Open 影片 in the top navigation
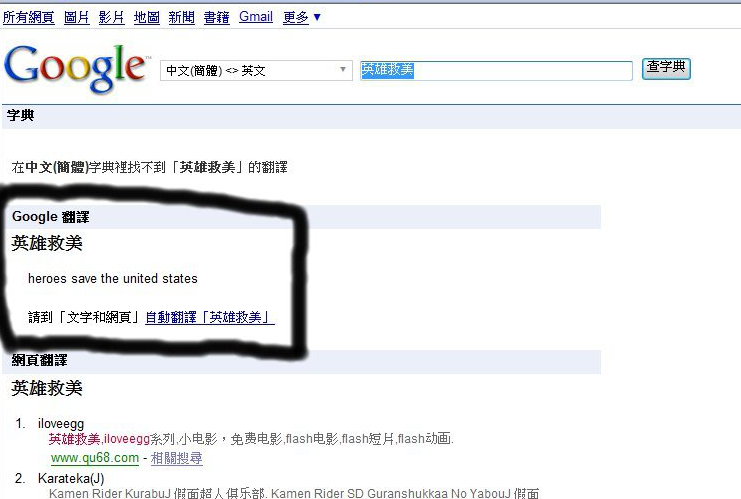 pos(112,17)
